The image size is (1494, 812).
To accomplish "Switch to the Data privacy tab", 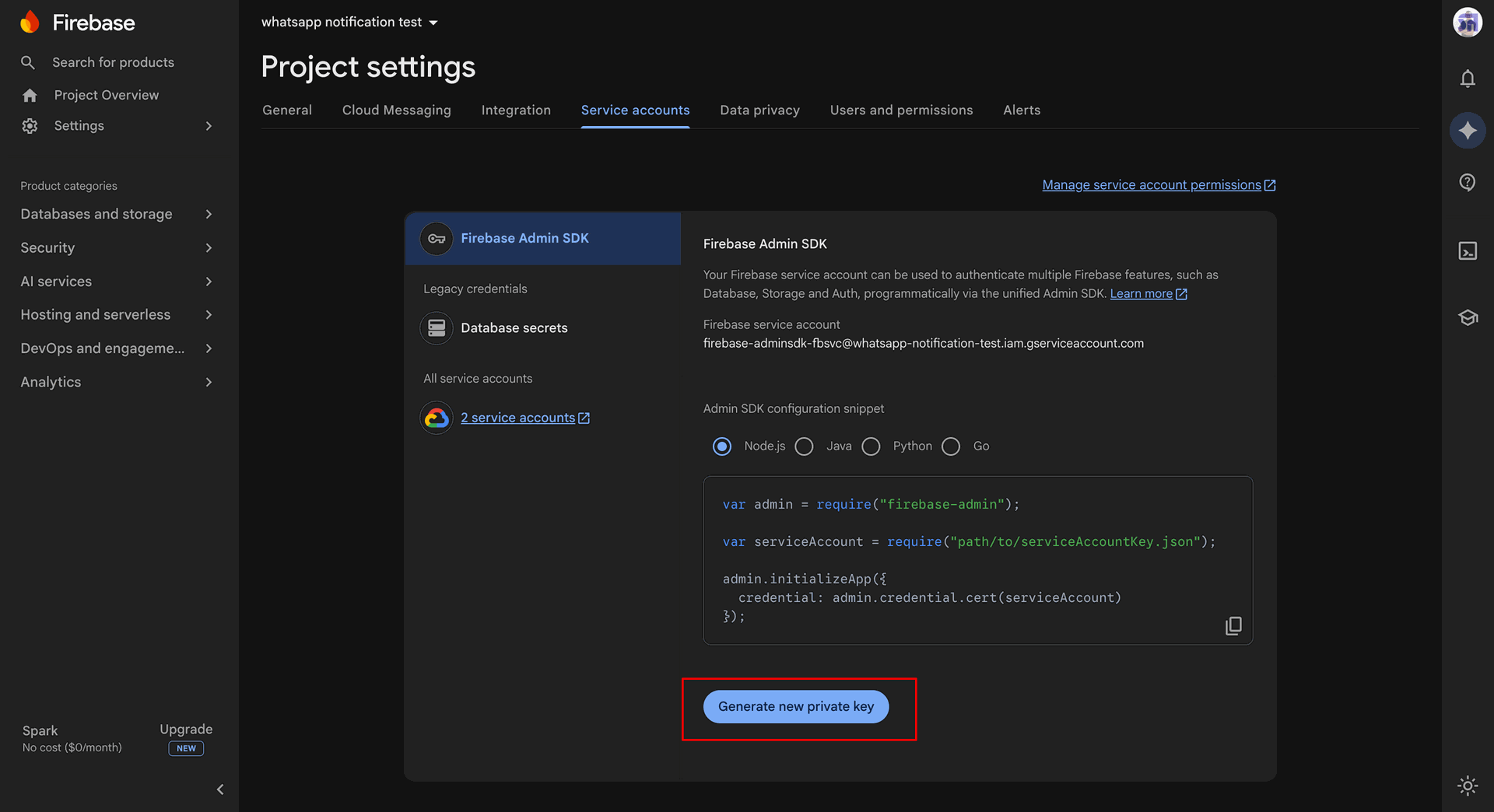I will click(759, 110).
